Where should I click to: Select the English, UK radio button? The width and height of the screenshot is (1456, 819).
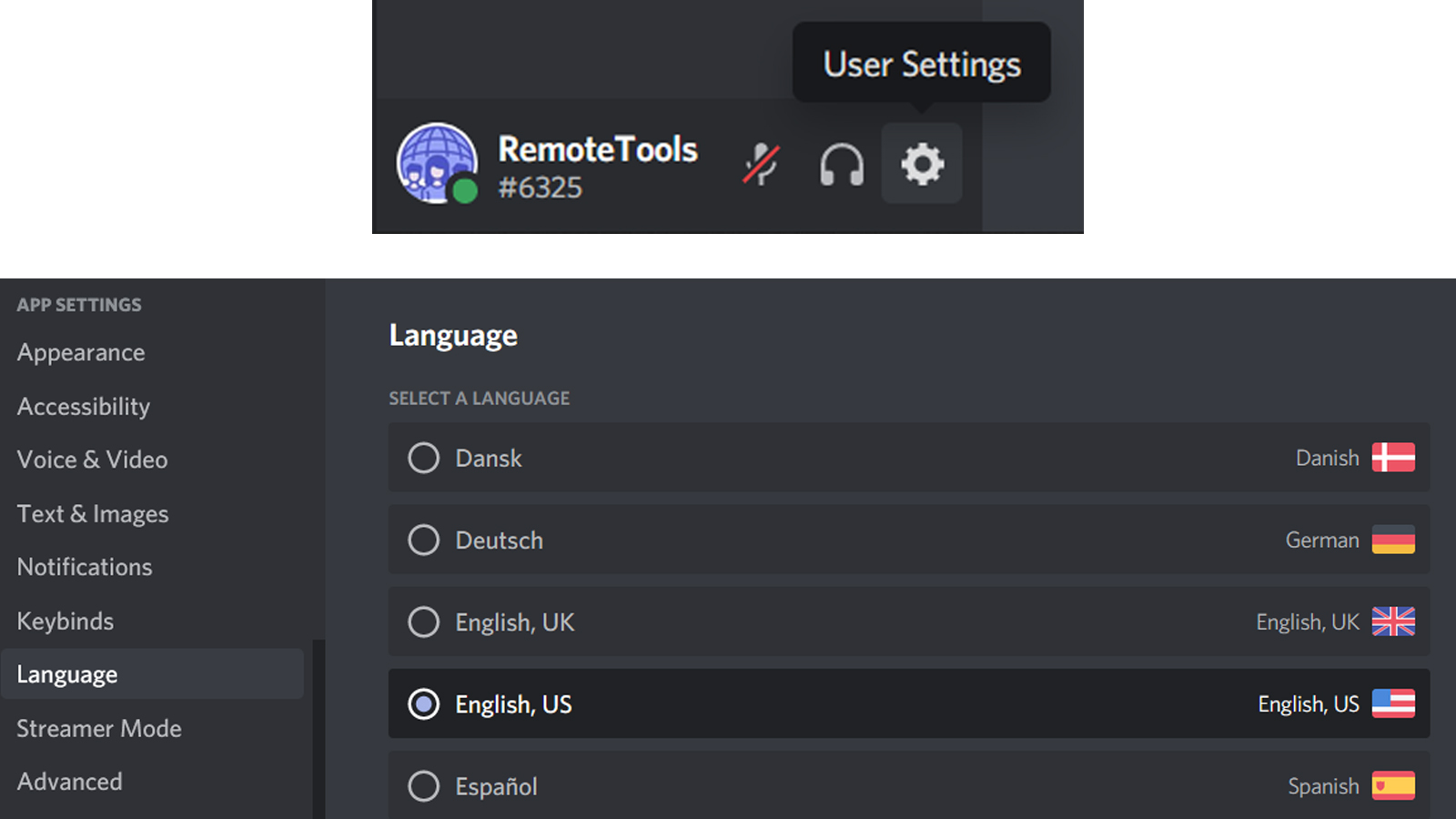pos(423,622)
